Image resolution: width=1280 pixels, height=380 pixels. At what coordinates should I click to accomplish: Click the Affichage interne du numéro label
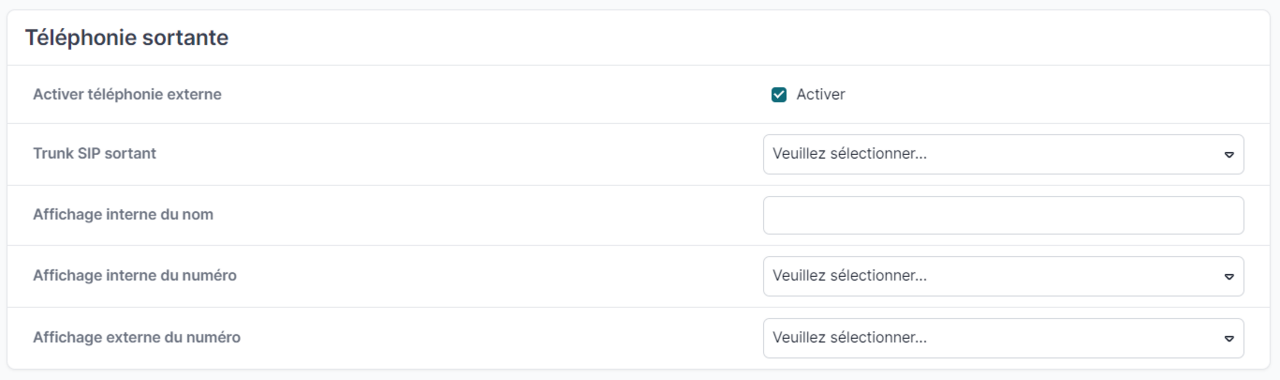coord(135,275)
